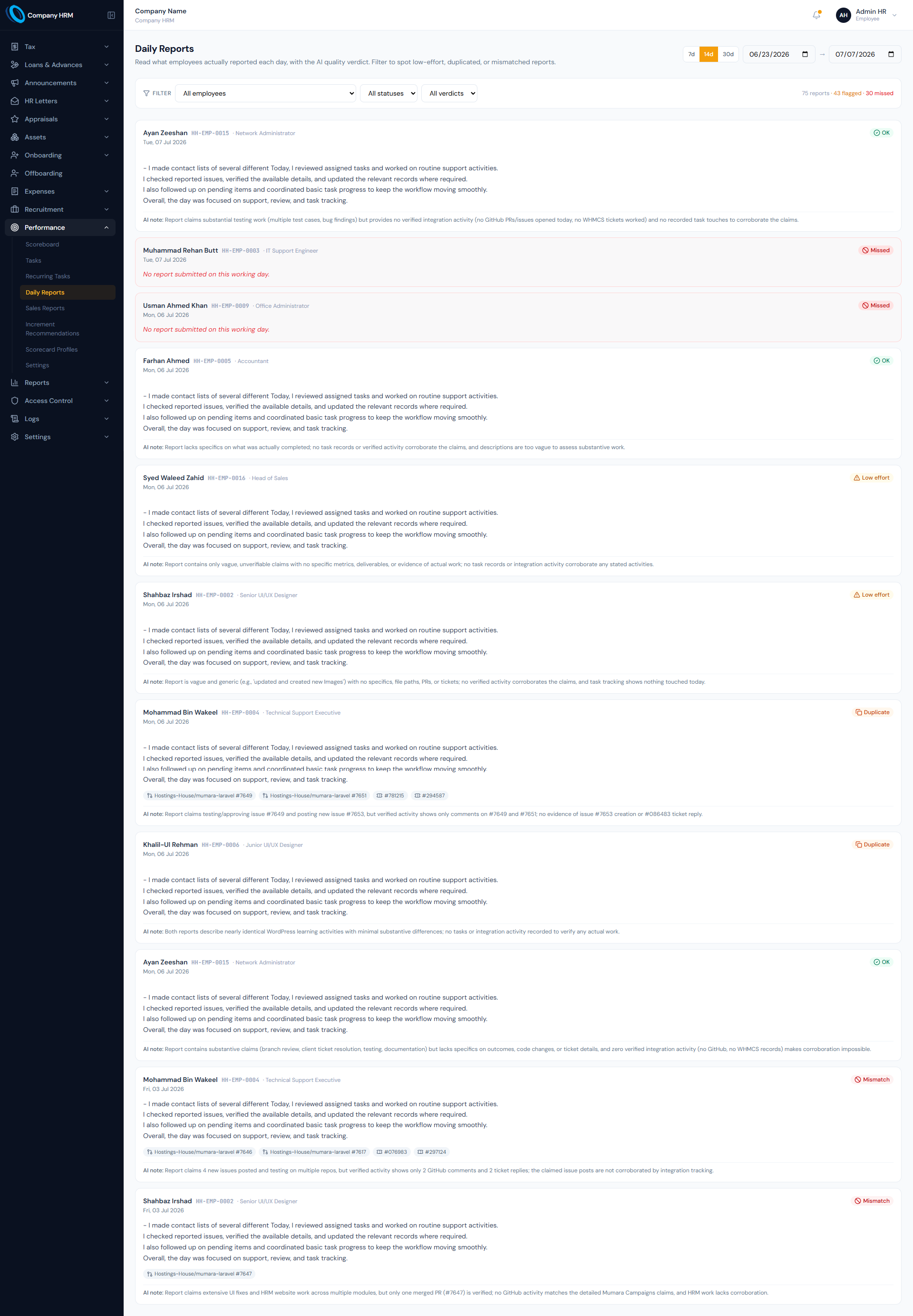
Task: Click PR chip mumara-laravel #7647
Action: (199, 1274)
